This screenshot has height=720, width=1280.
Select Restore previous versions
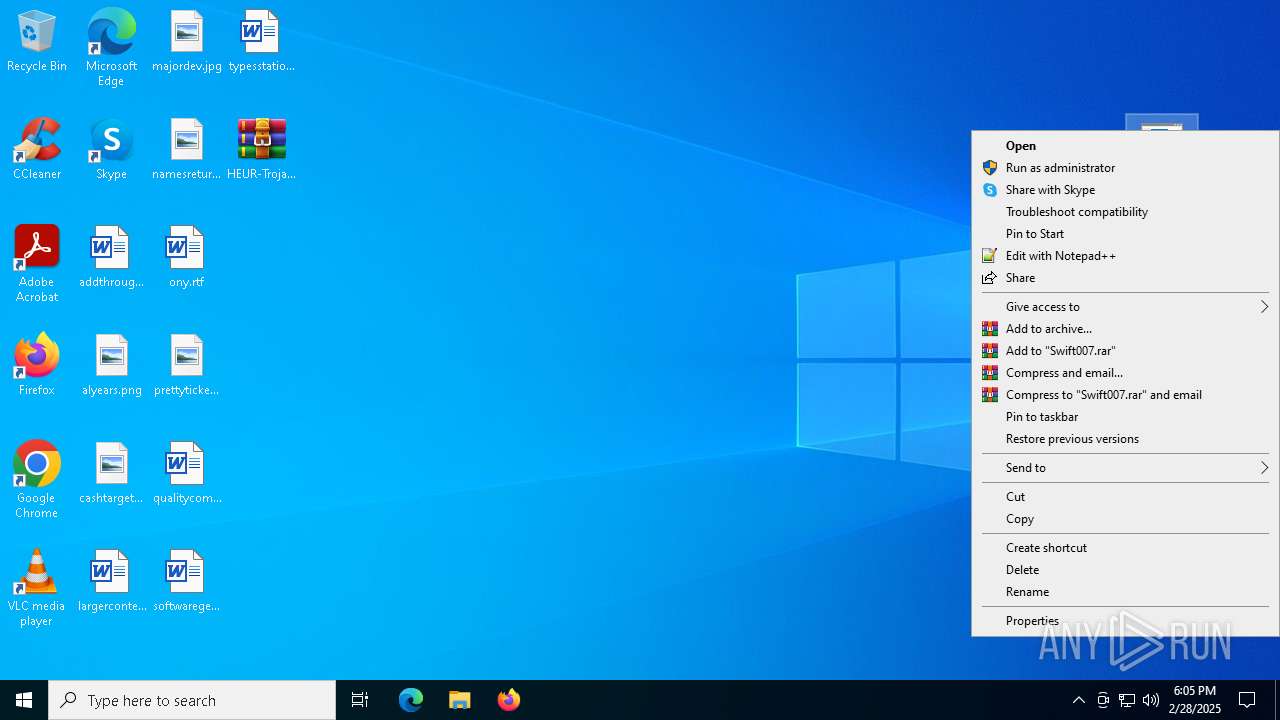(1125, 439)
